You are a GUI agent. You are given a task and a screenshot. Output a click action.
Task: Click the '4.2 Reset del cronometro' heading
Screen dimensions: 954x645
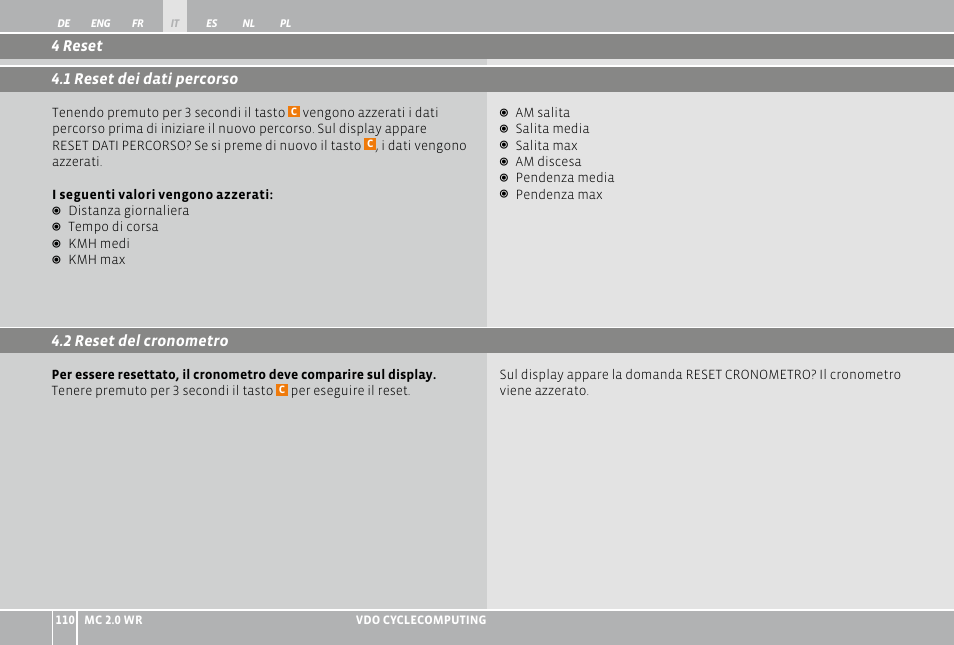[x=139, y=341]
